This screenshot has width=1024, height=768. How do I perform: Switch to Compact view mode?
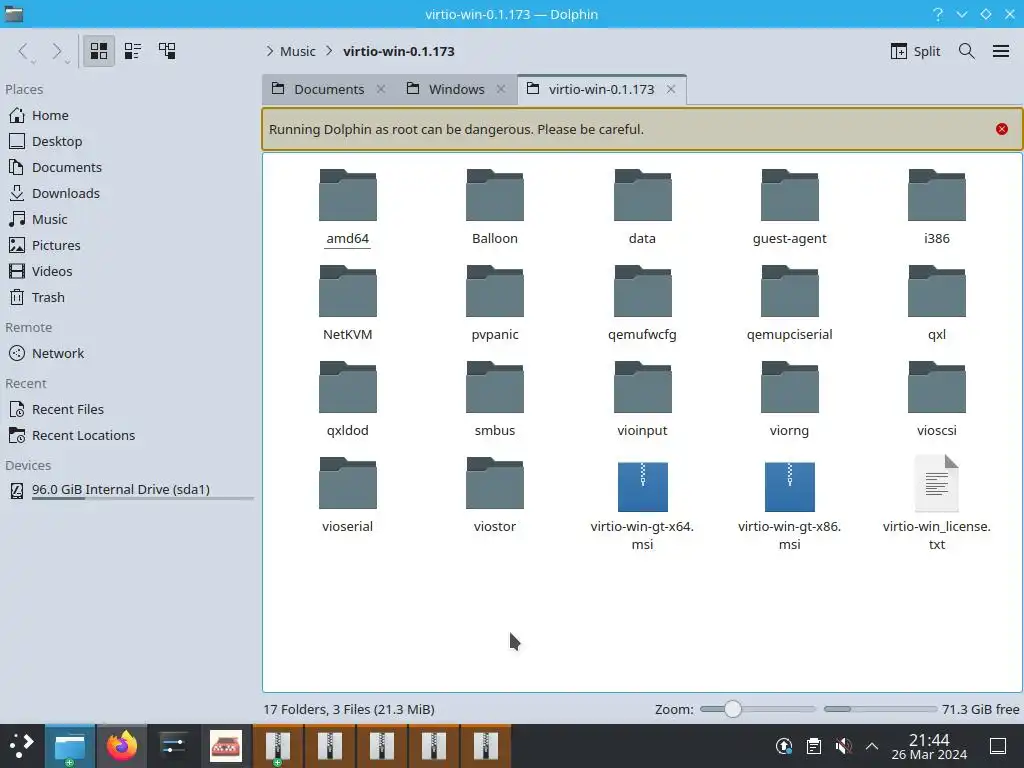click(133, 51)
